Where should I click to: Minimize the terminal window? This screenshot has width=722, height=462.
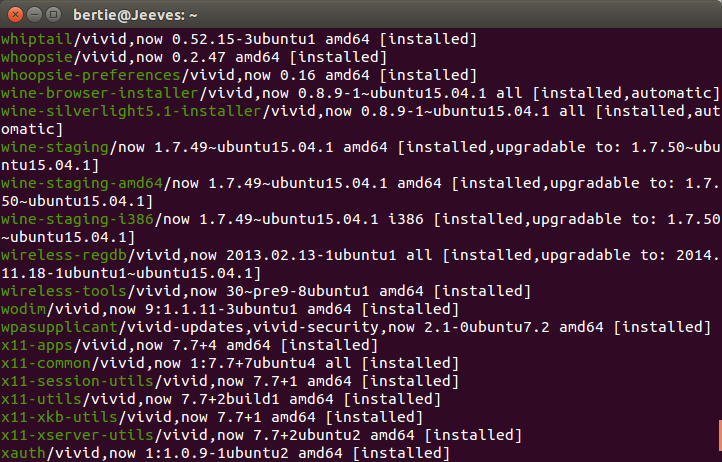click(x=35, y=15)
